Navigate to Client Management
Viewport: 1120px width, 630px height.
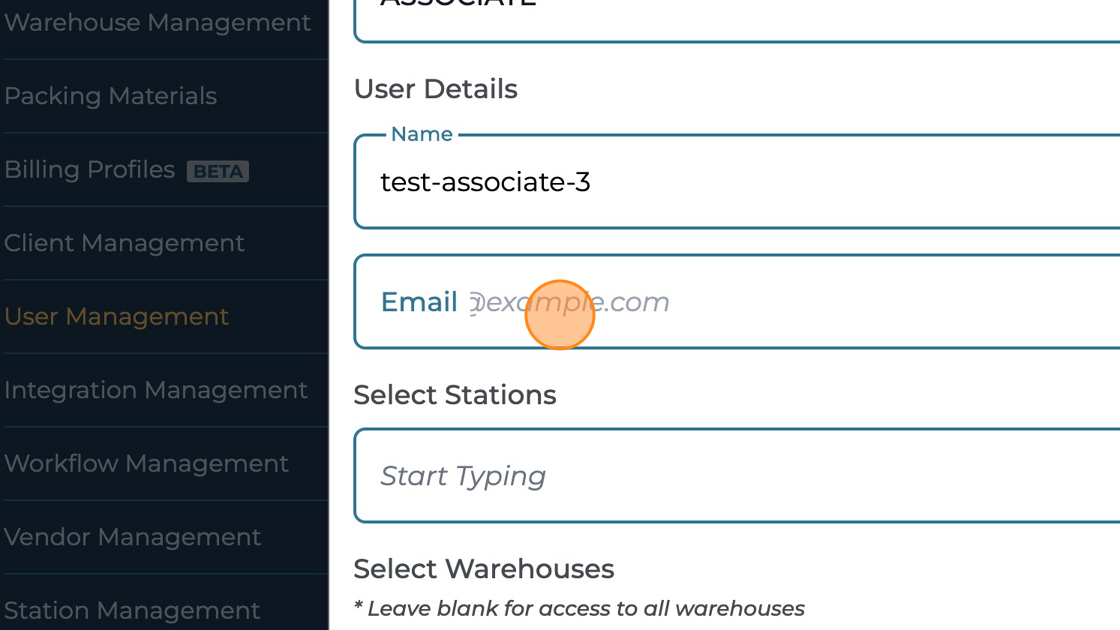coord(124,243)
